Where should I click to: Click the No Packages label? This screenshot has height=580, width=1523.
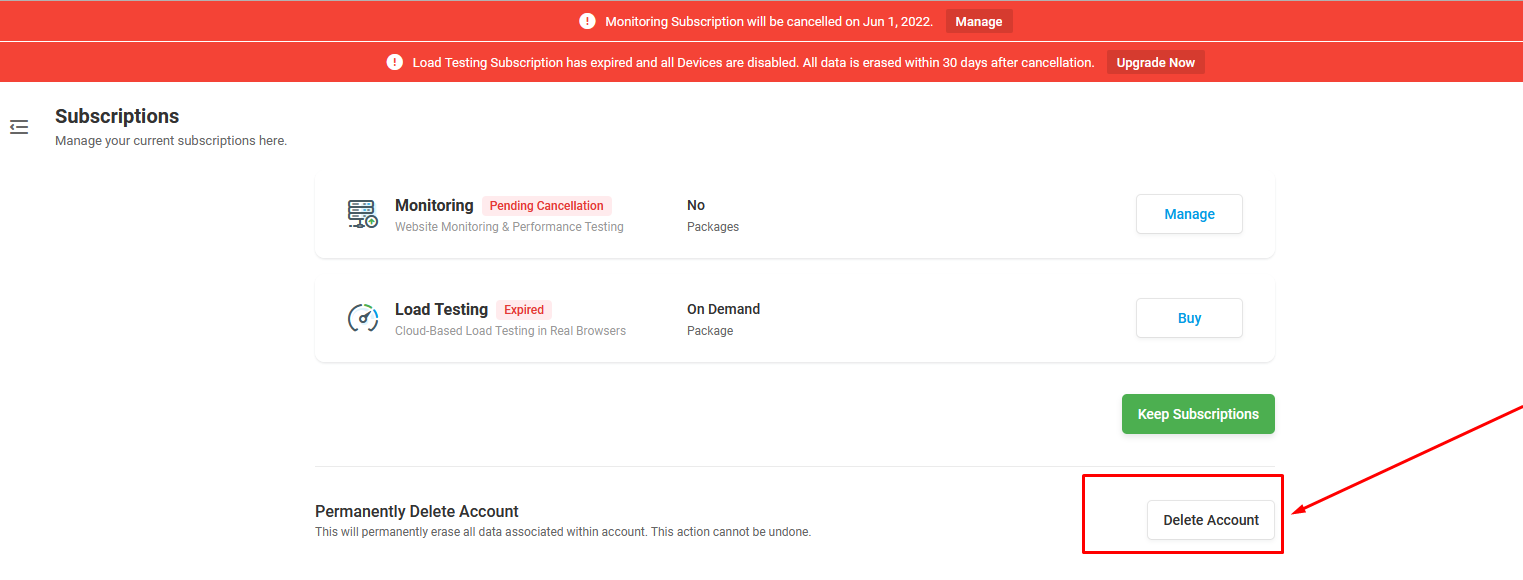tap(713, 215)
